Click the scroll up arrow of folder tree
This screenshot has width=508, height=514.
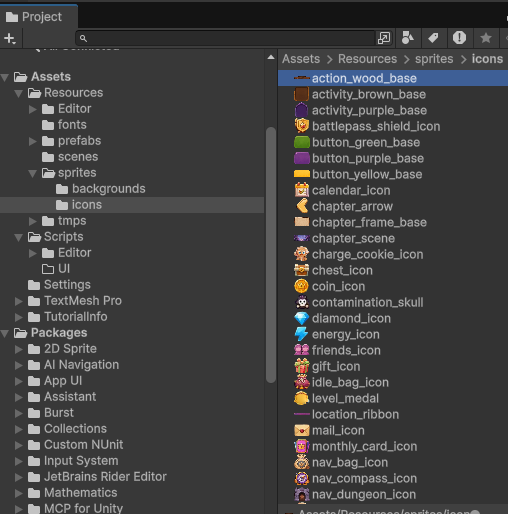pyautogui.click(x=271, y=57)
